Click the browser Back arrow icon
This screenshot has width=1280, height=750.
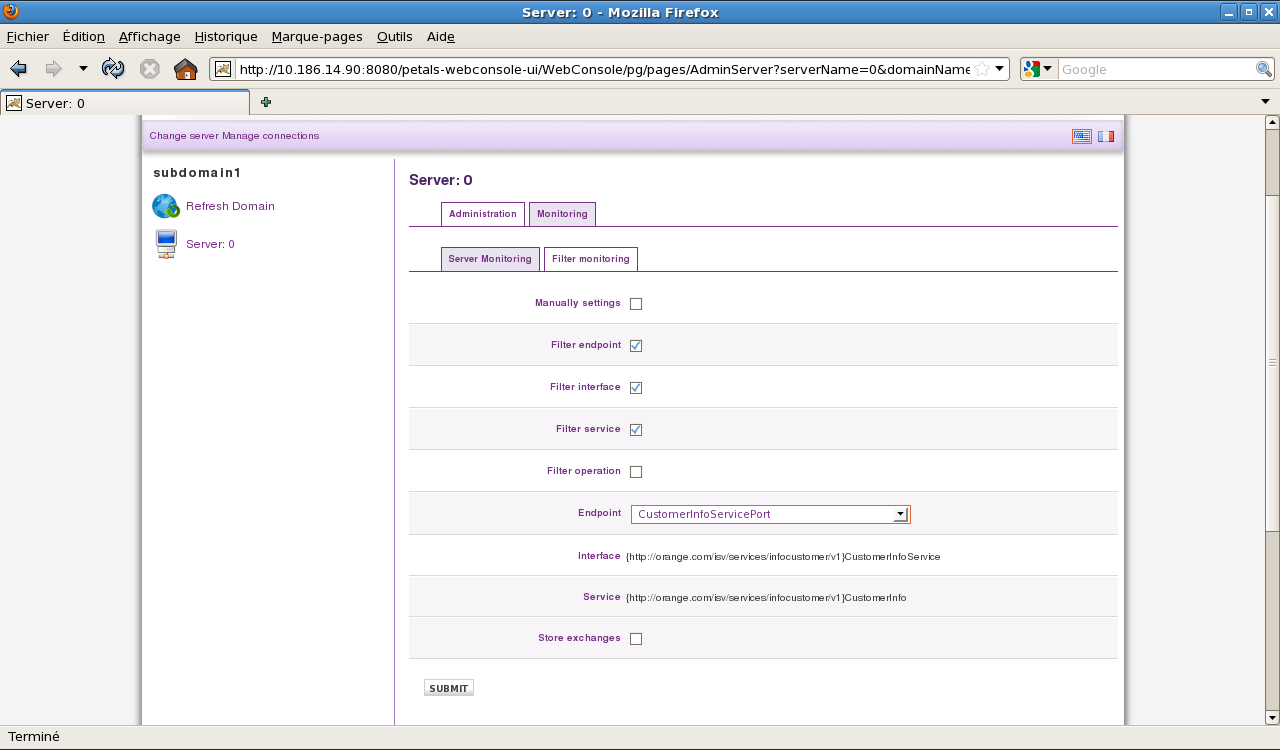(x=18, y=69)
